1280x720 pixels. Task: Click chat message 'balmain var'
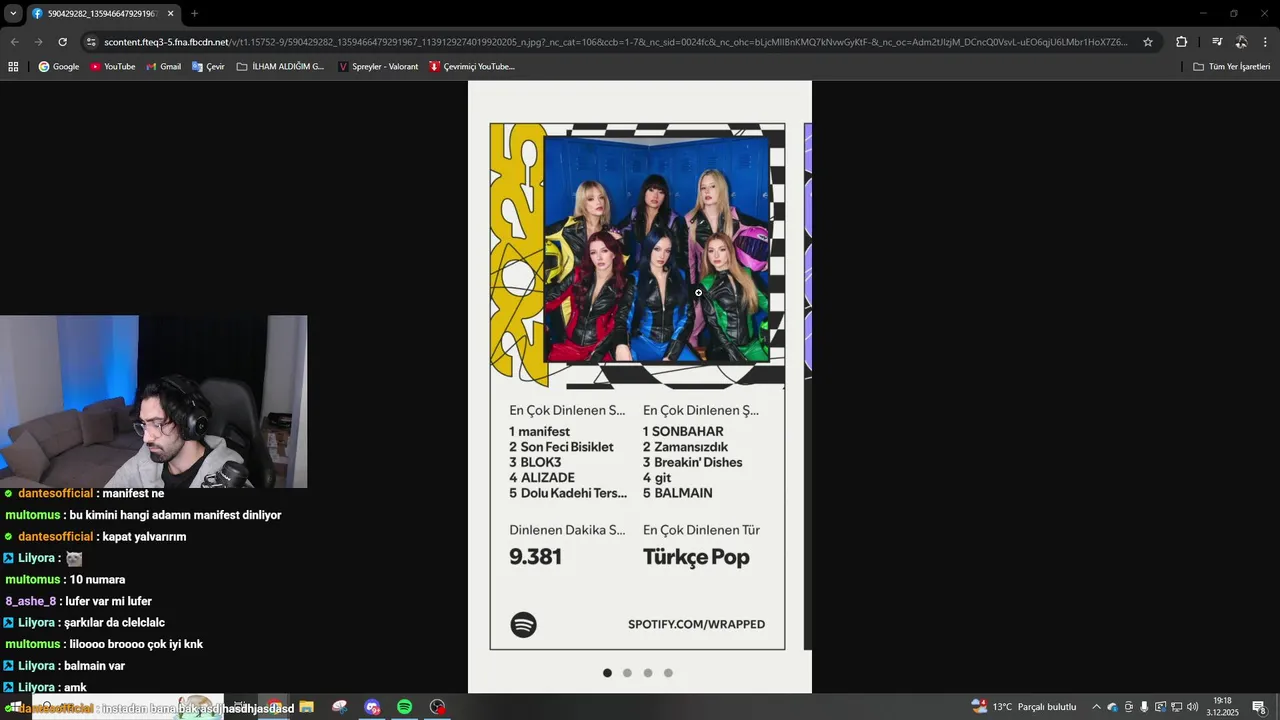point(93,666)
